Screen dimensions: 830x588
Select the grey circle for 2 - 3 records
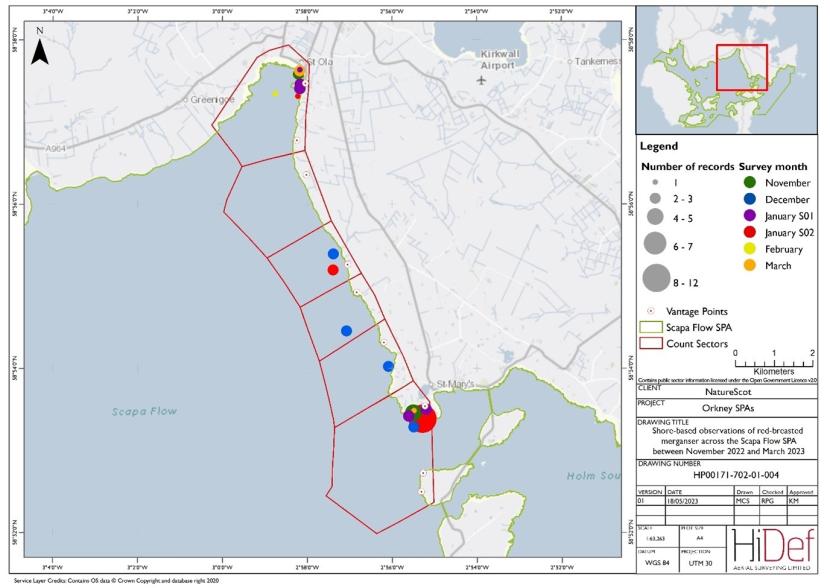[x=655, y=199]
